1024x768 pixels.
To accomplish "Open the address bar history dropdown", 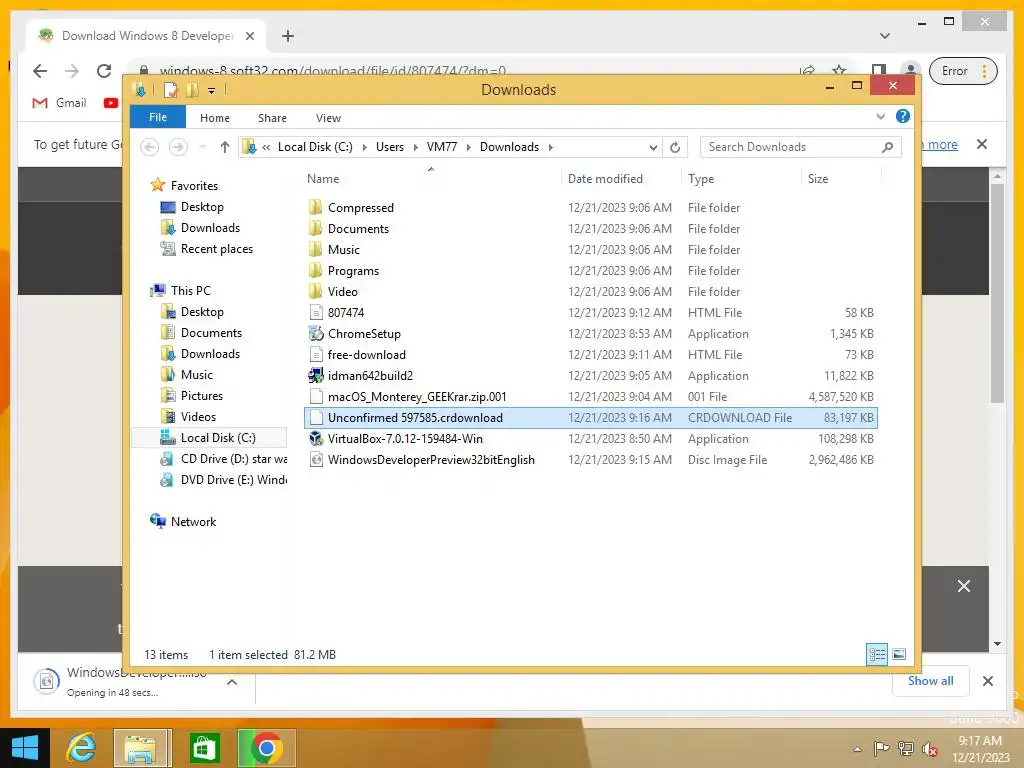I will coord(653,148).
